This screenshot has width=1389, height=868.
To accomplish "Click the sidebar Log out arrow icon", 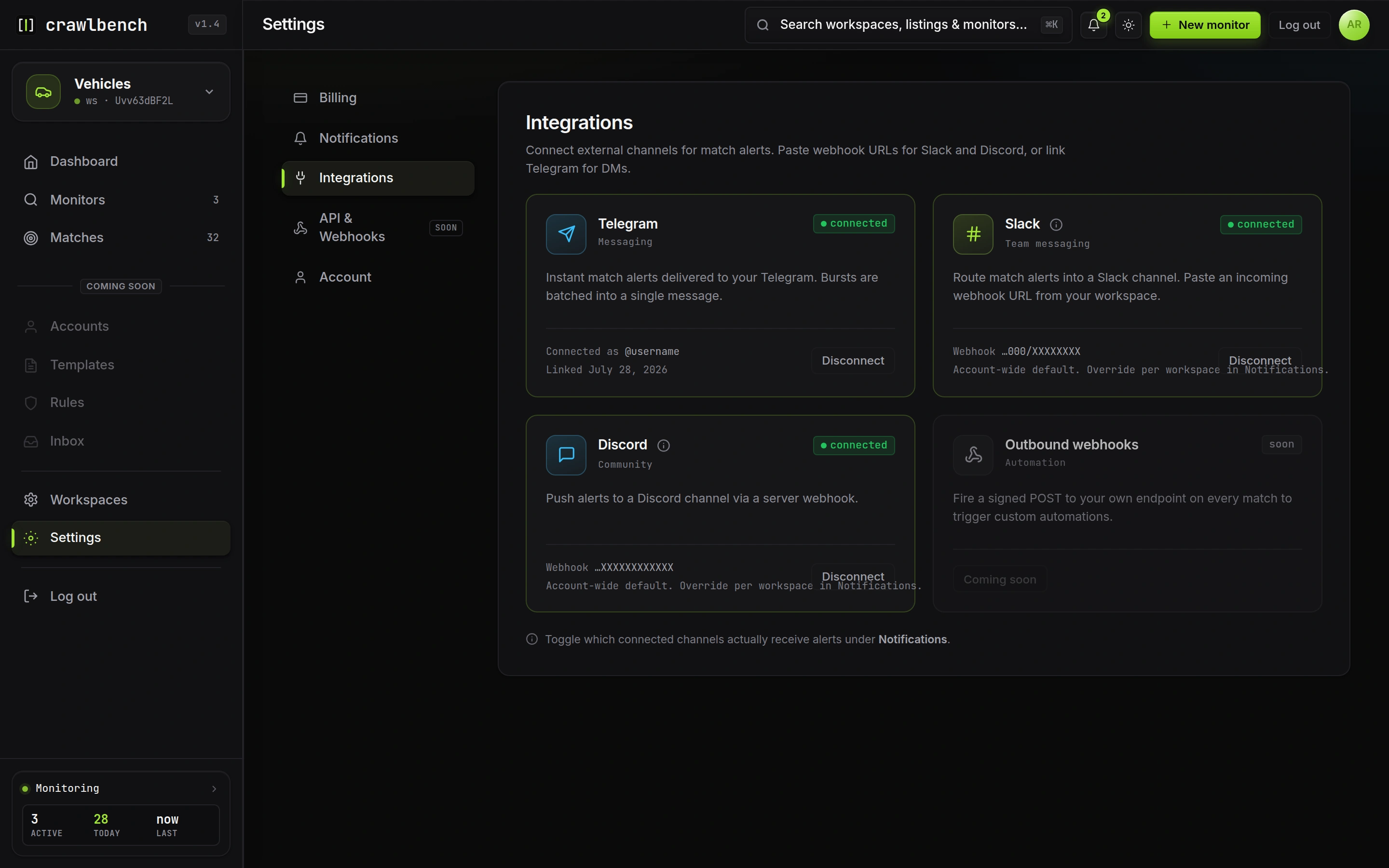I will [31, 597].
